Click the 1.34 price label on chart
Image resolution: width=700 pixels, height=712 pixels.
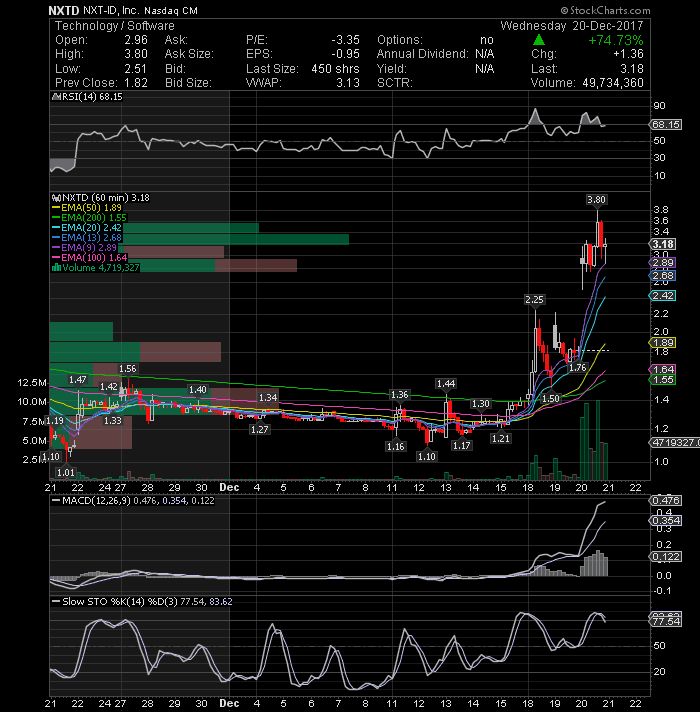268,397
